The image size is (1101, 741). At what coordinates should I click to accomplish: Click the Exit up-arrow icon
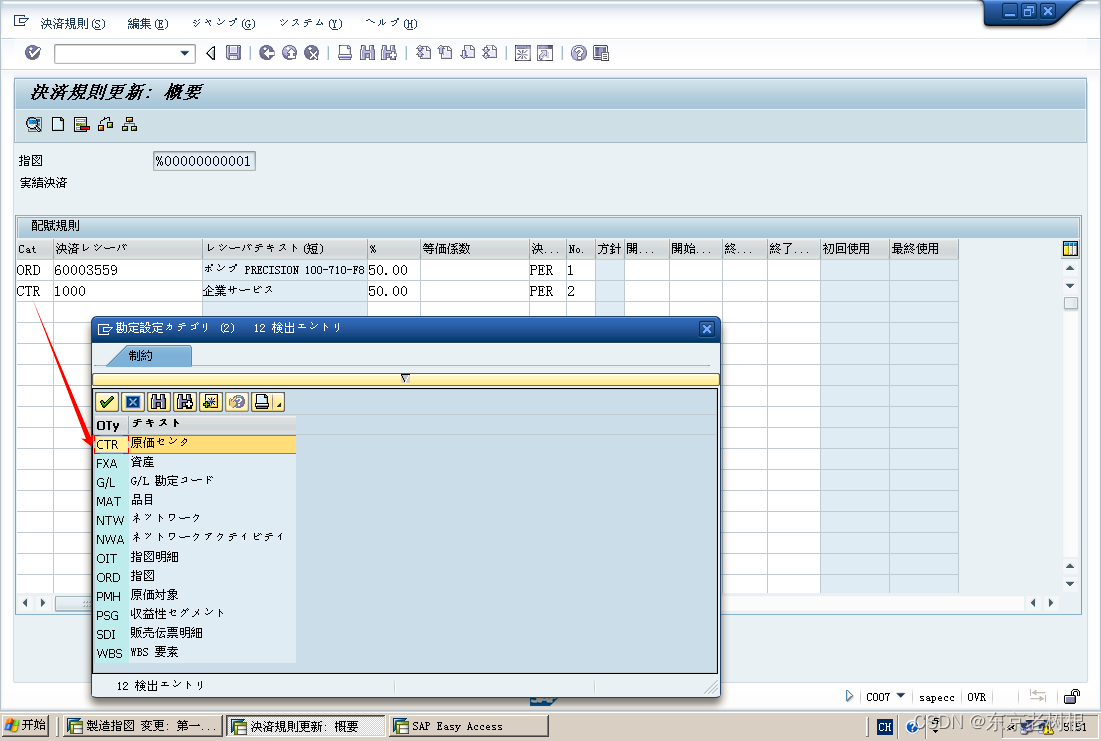tap(289, 53)
